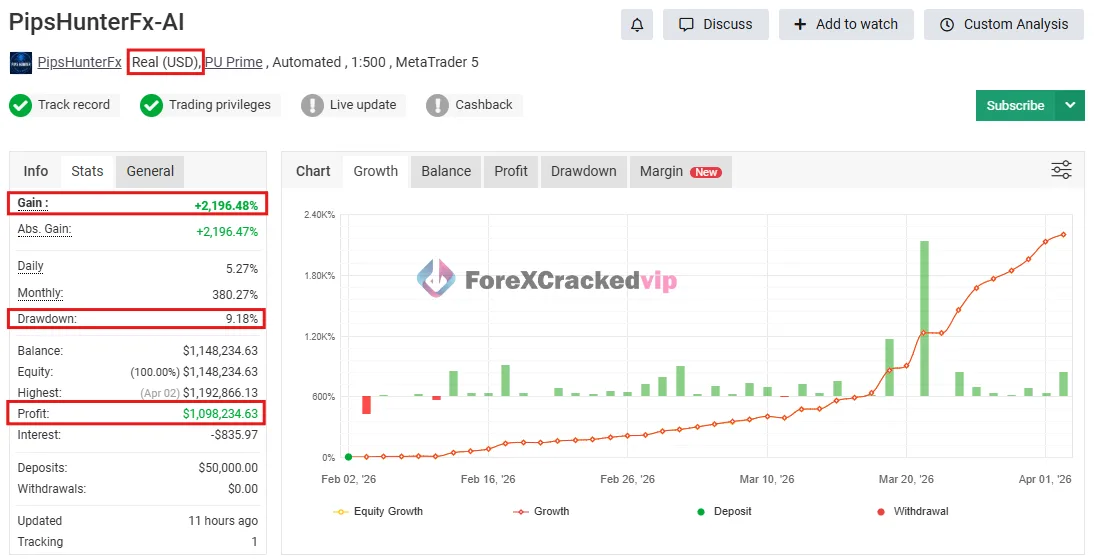
Task: Click the PipsHunterFx avatar thumbnail
Action: click(x=20, y=63)
